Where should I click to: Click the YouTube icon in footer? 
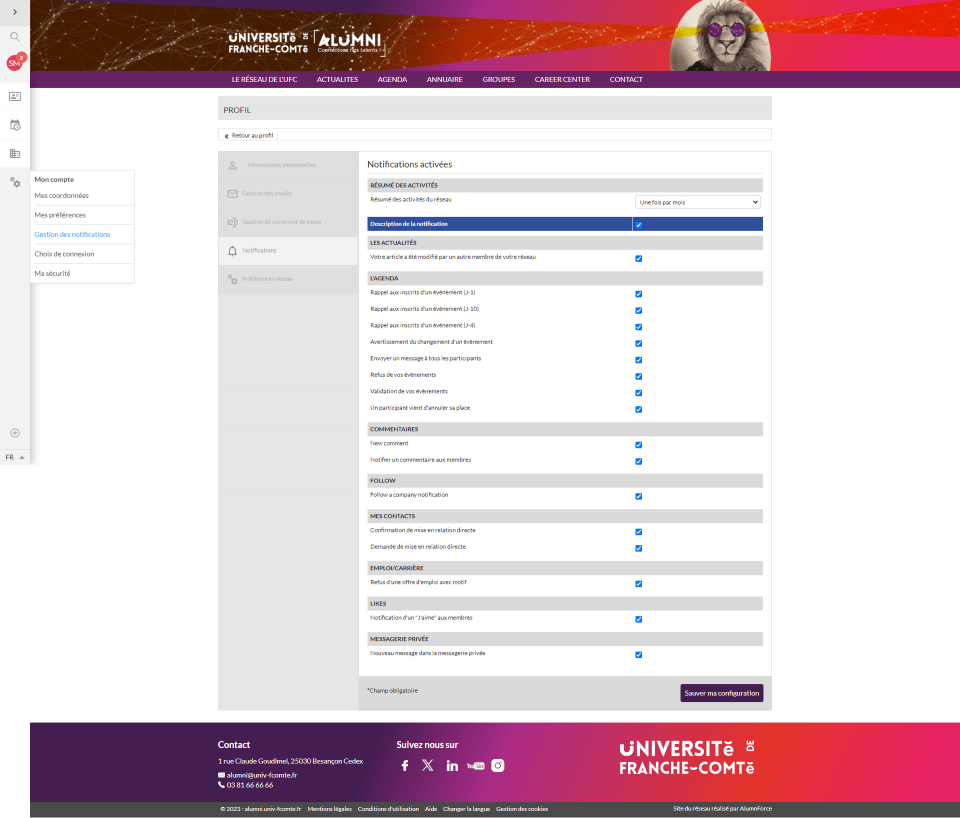point(475,765)
